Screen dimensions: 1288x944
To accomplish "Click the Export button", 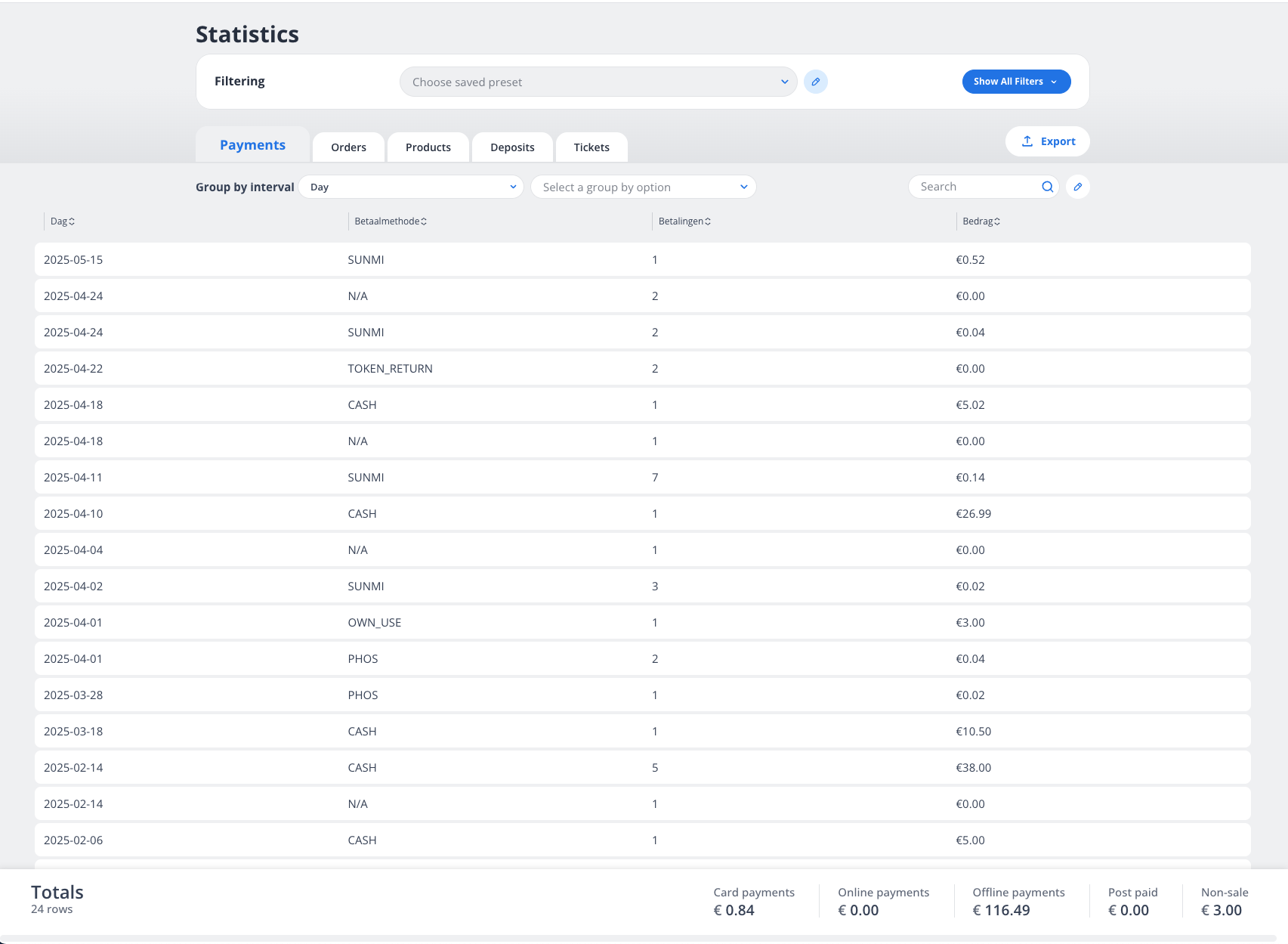I will [1047, 141].
